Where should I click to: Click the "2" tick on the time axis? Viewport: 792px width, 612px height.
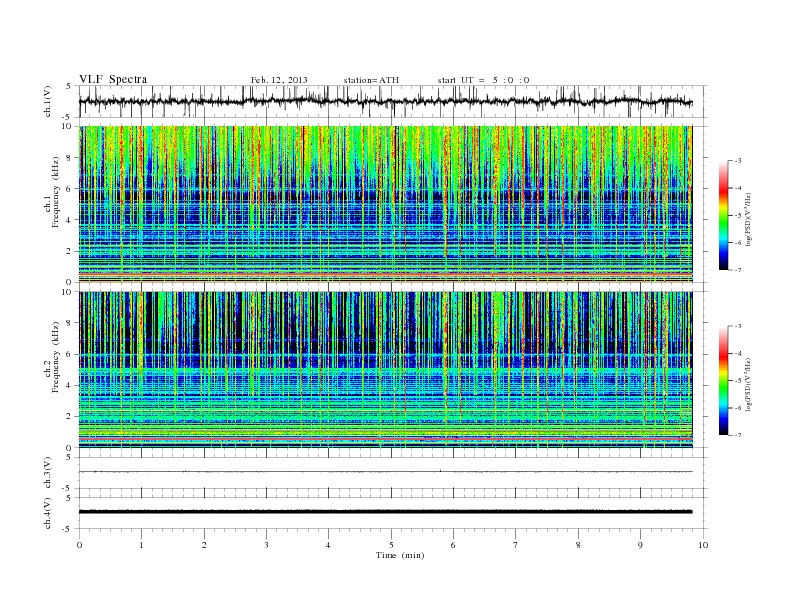click(x=204, y=545)
